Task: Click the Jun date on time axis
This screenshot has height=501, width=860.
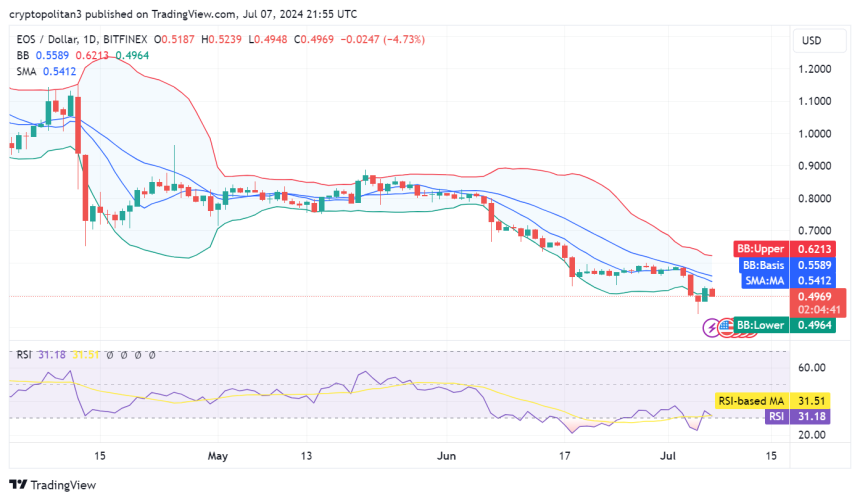Action: click(x=447, y=455)
